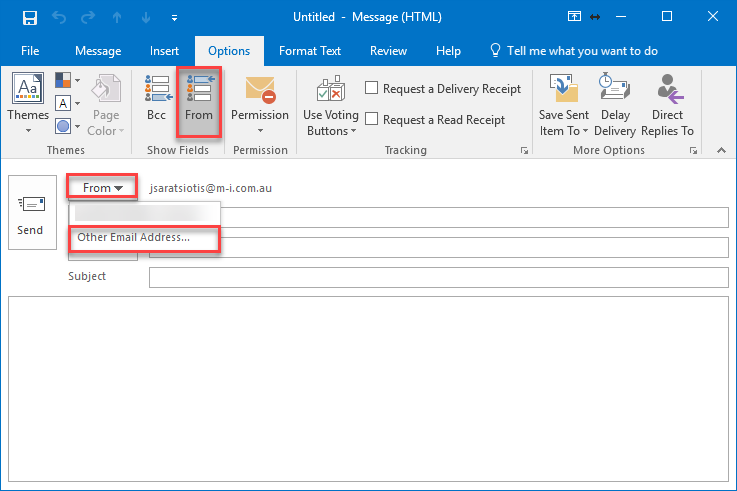Open the From dropdown button
737x491 pixels.
tap(102, 187)
